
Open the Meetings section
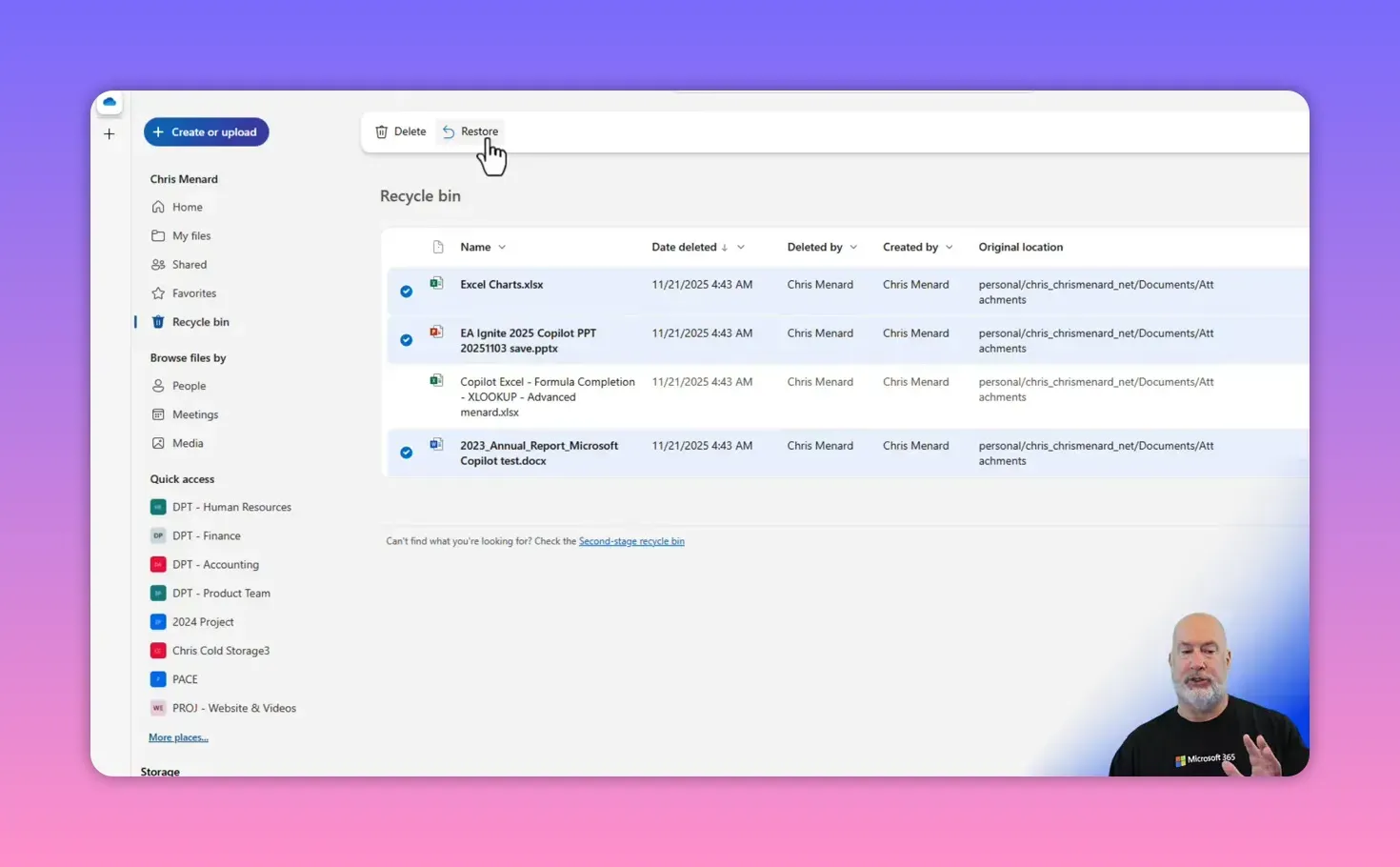click(195, 414)
